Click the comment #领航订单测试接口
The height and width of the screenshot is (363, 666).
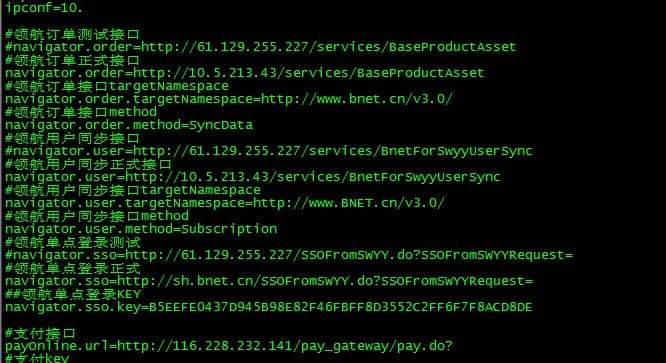(x=72, y=34)
